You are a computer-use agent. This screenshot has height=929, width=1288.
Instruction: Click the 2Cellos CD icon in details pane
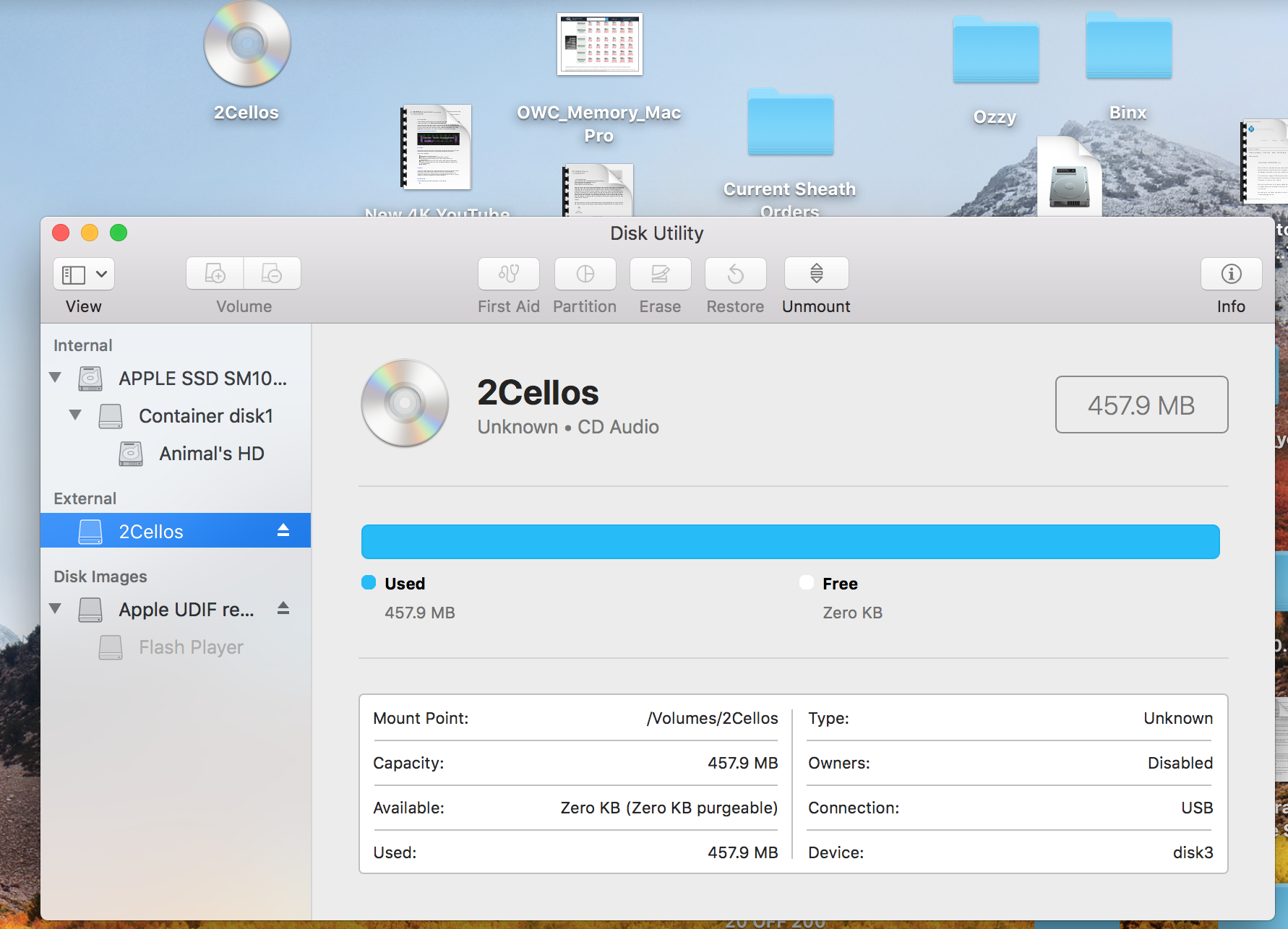point(405,403)
